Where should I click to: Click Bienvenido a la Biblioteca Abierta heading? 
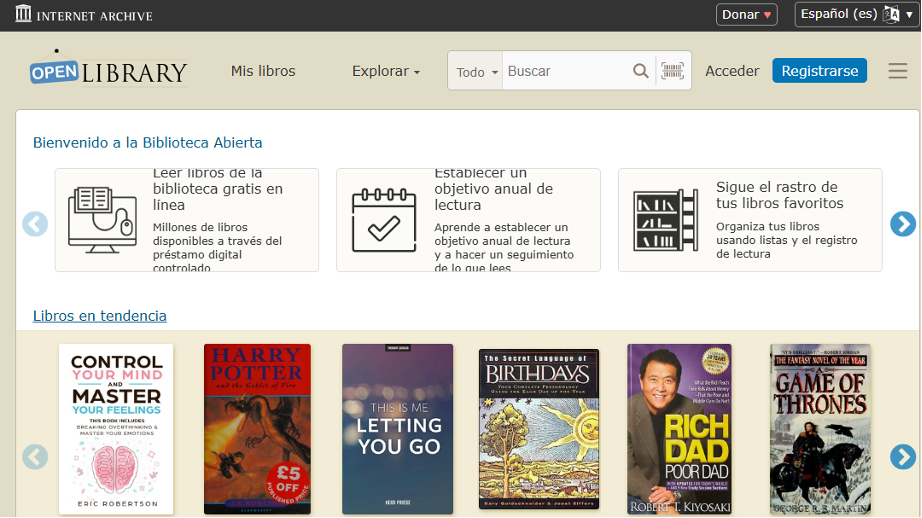[x=148, y=143]
